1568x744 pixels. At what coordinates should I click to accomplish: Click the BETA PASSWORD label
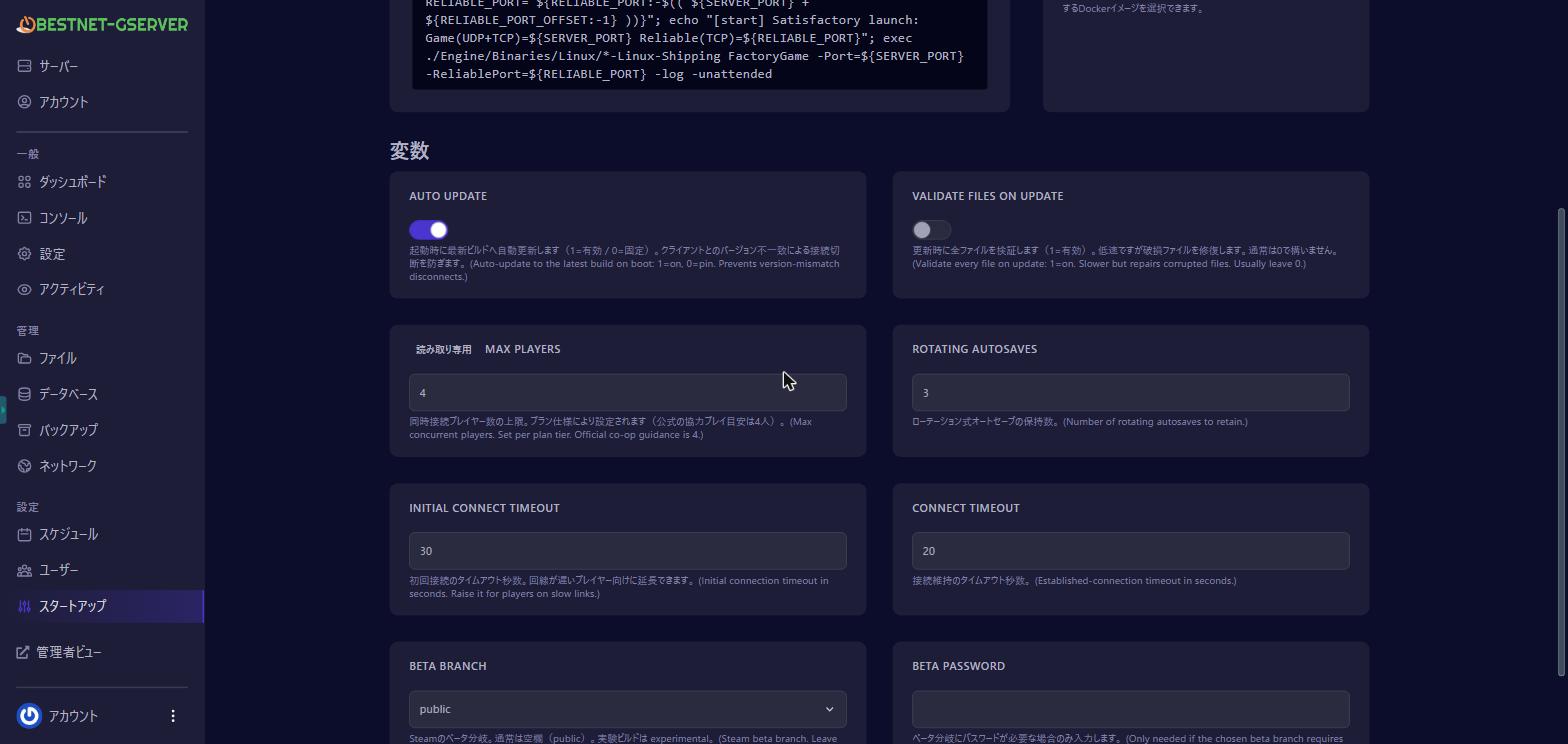click(958, 666)
